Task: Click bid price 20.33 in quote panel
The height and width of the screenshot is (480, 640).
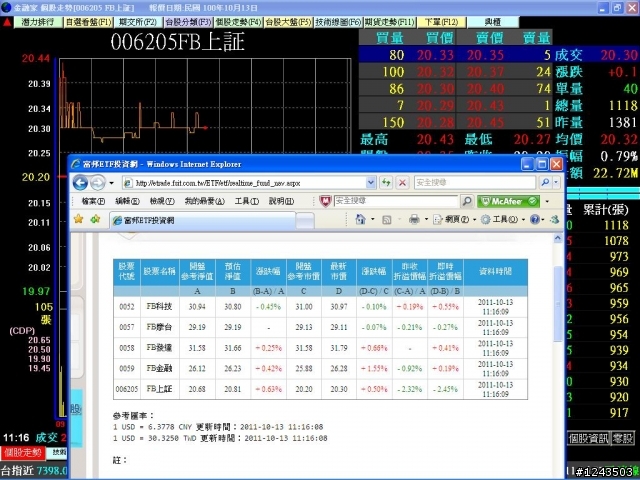Action: click(x=435, y=55)
